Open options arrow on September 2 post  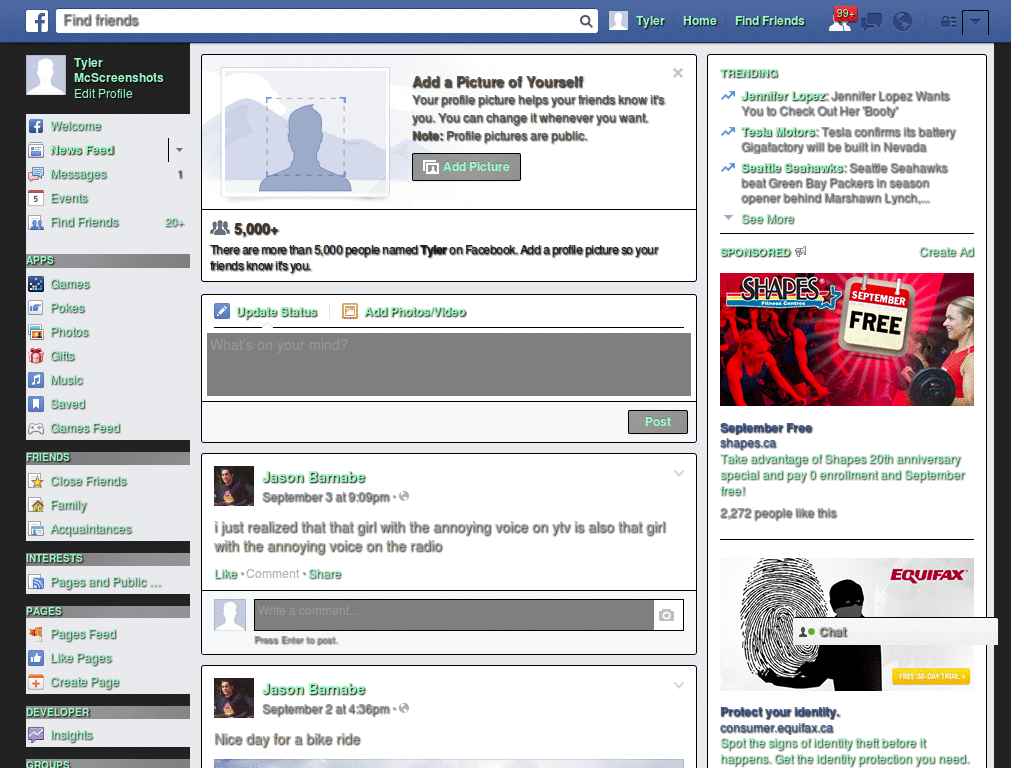point(679,685)
